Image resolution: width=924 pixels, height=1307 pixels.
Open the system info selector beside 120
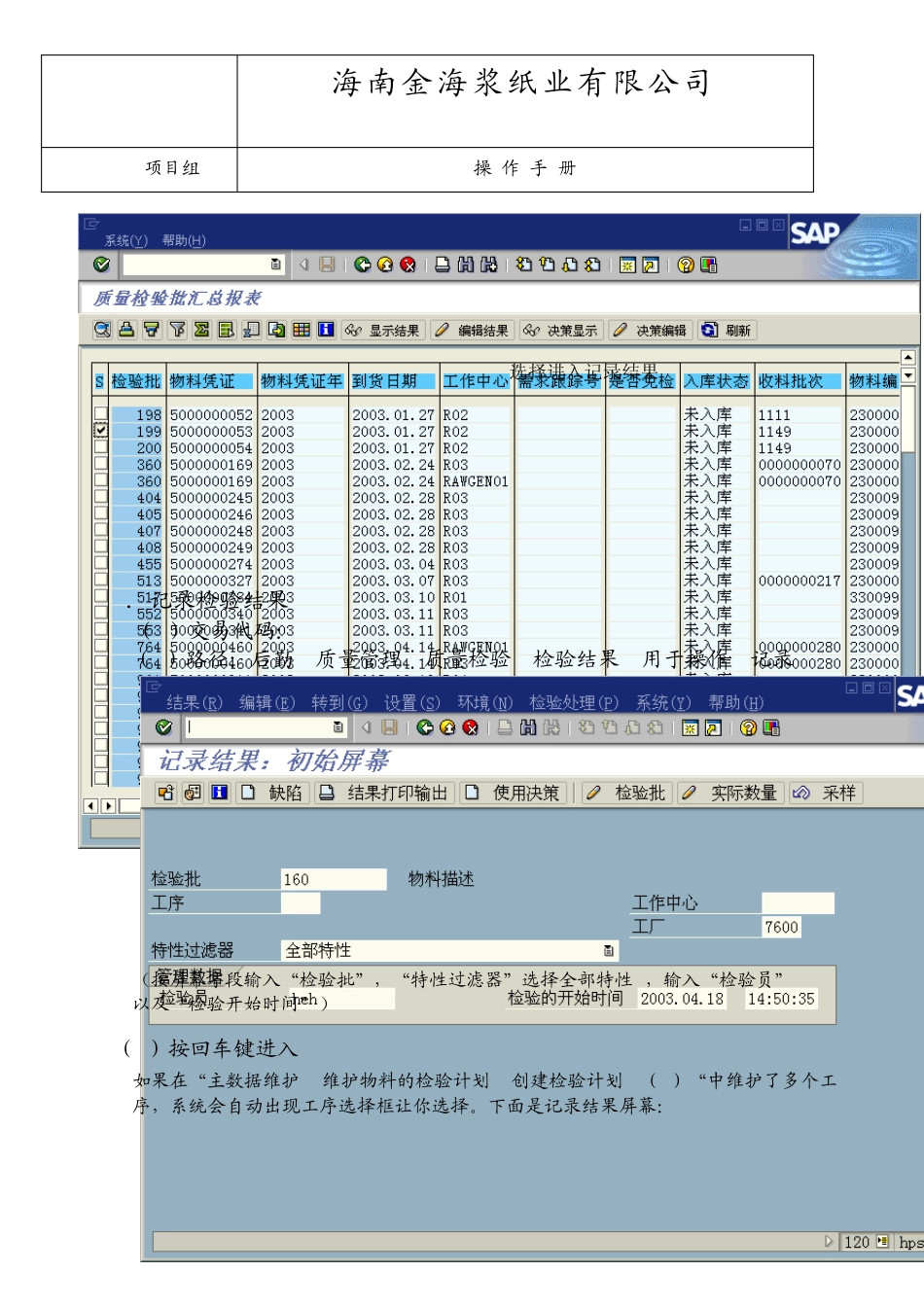click(x=883, y=1242)
